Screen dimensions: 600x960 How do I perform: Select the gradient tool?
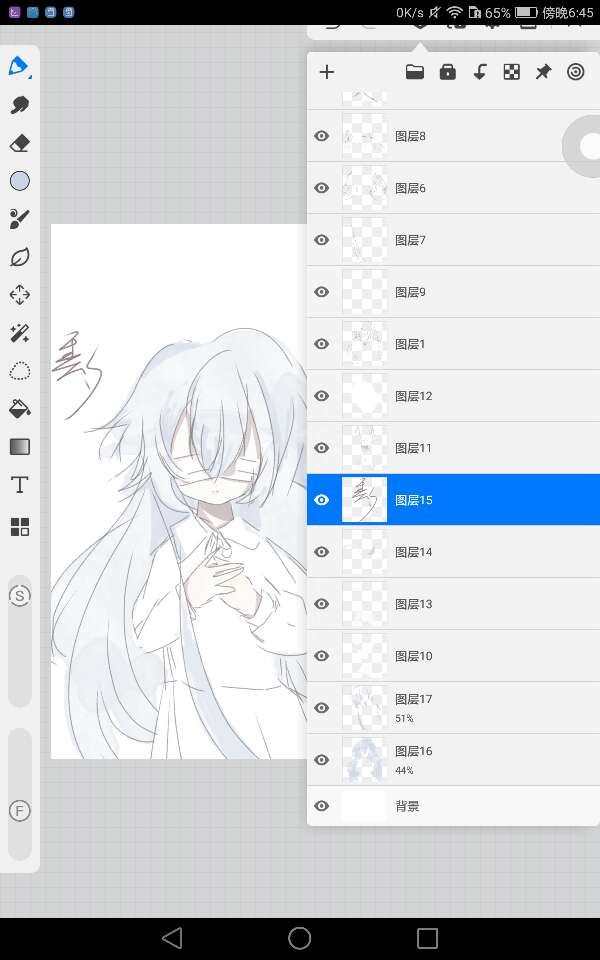19,446
